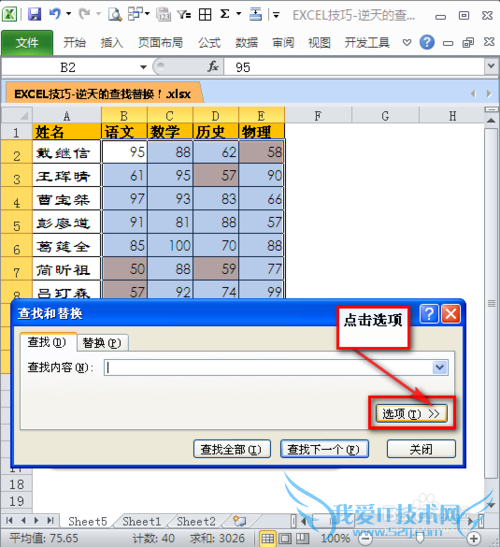Image resolution: width=500 pixels, height=547 pixels.
Task: Switch to the 审阅 ribbon tab
Action: coord(283,43)
